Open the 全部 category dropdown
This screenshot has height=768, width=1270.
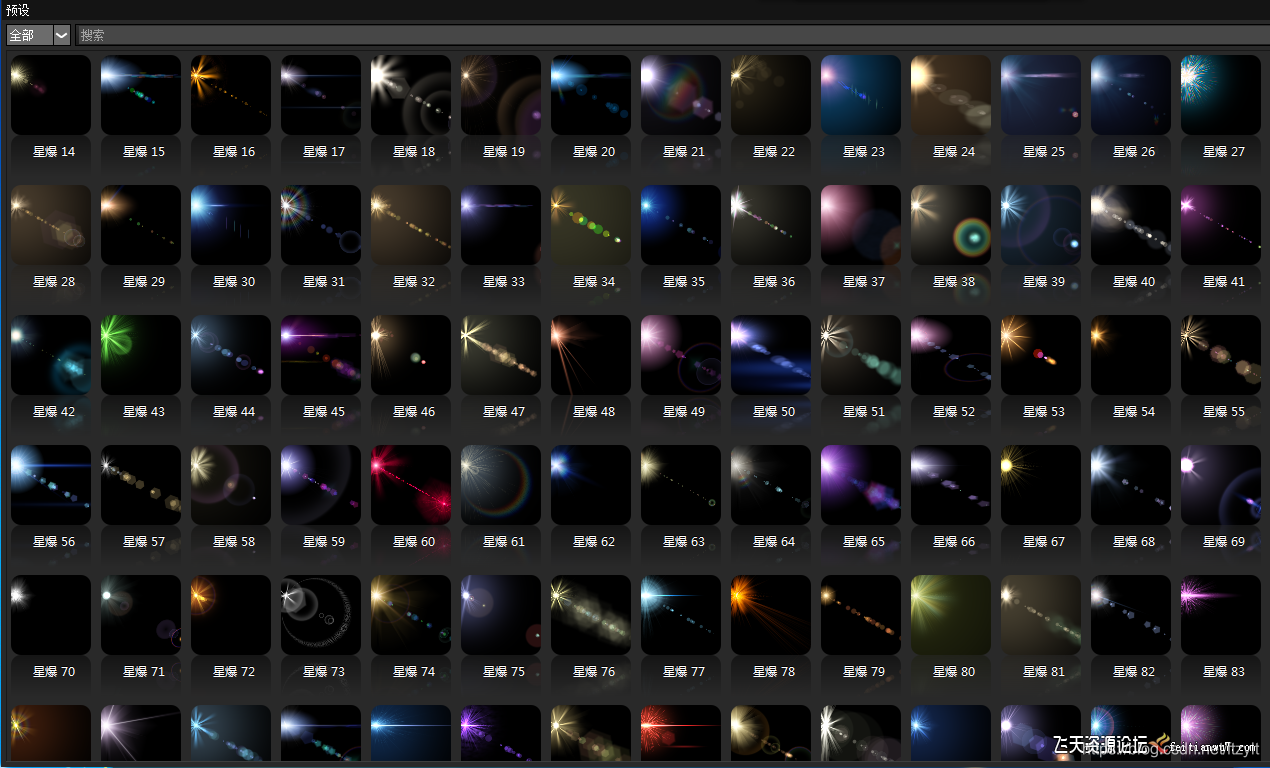[38, 35]
